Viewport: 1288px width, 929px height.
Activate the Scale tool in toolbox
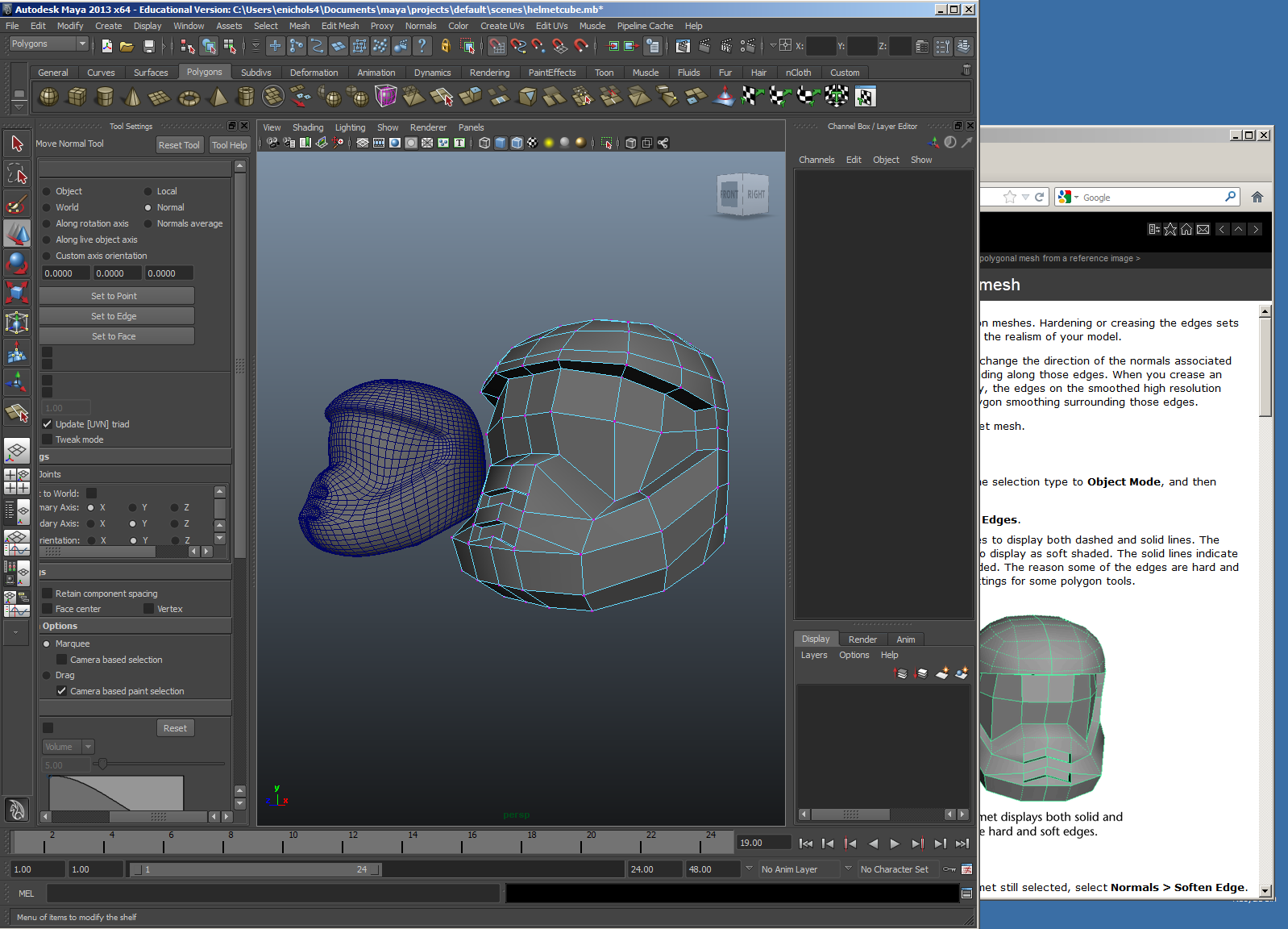click(17, 293)
